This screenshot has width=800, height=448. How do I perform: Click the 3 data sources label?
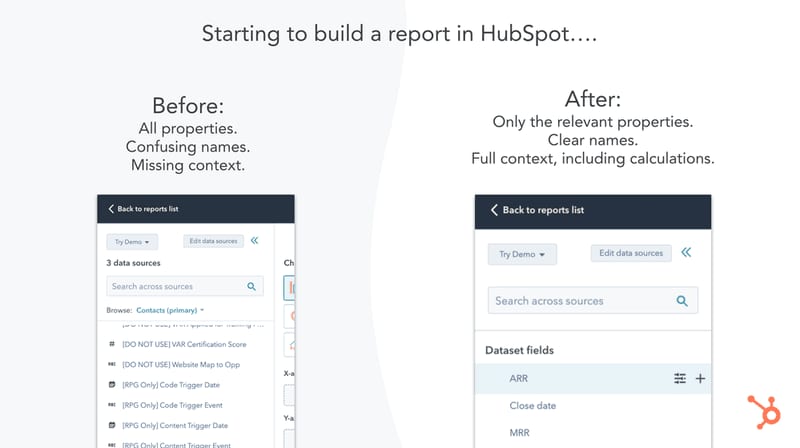click(133, 263)
